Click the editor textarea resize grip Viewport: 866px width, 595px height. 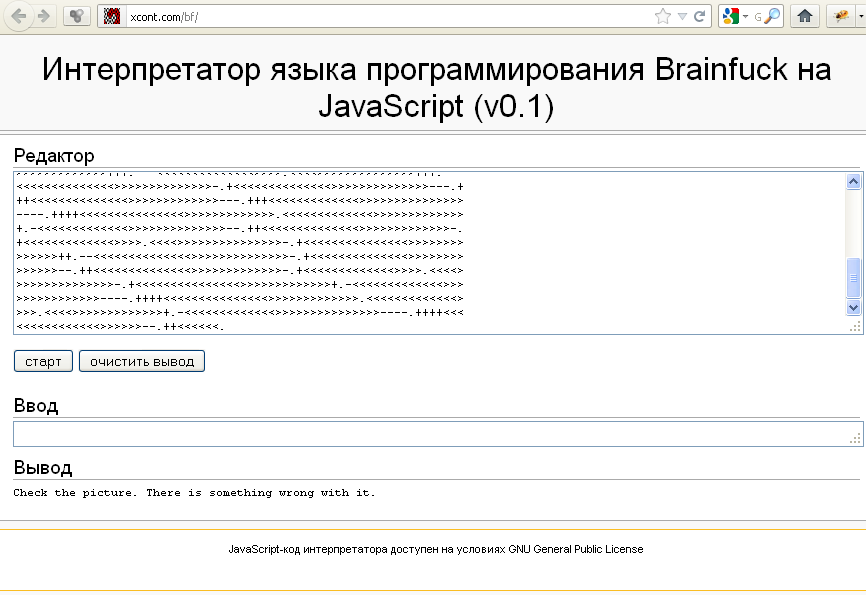click(855, 327)
